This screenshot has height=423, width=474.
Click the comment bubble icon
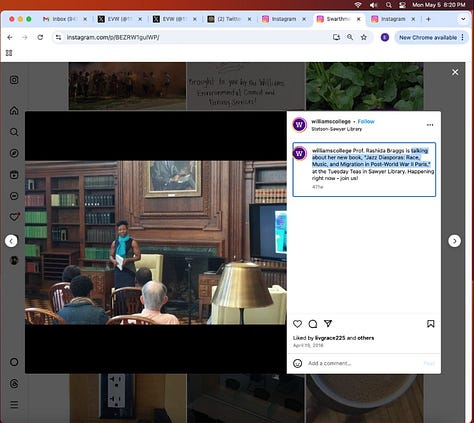(313, 324)
